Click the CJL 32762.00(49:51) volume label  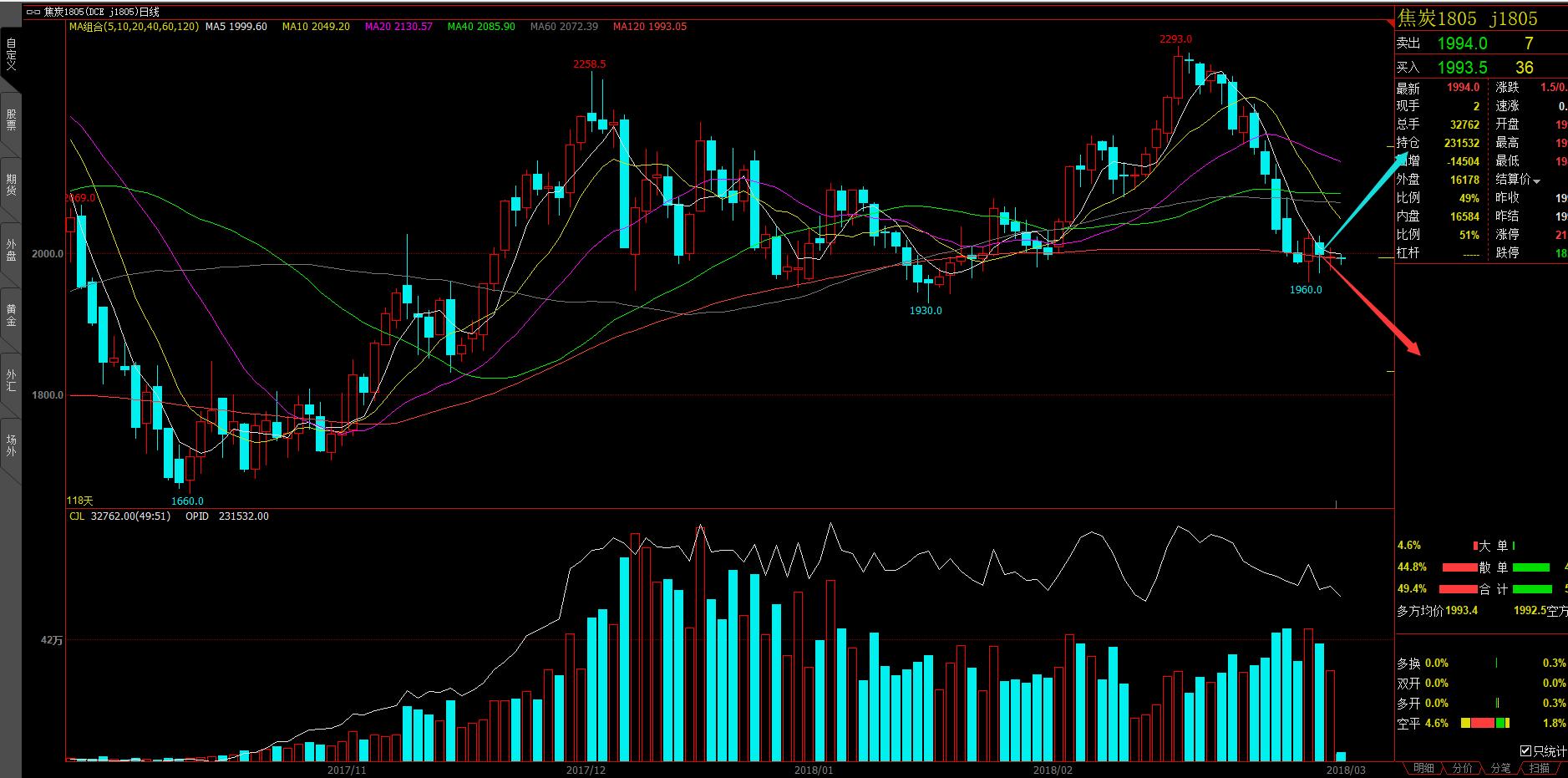(119, 516)
